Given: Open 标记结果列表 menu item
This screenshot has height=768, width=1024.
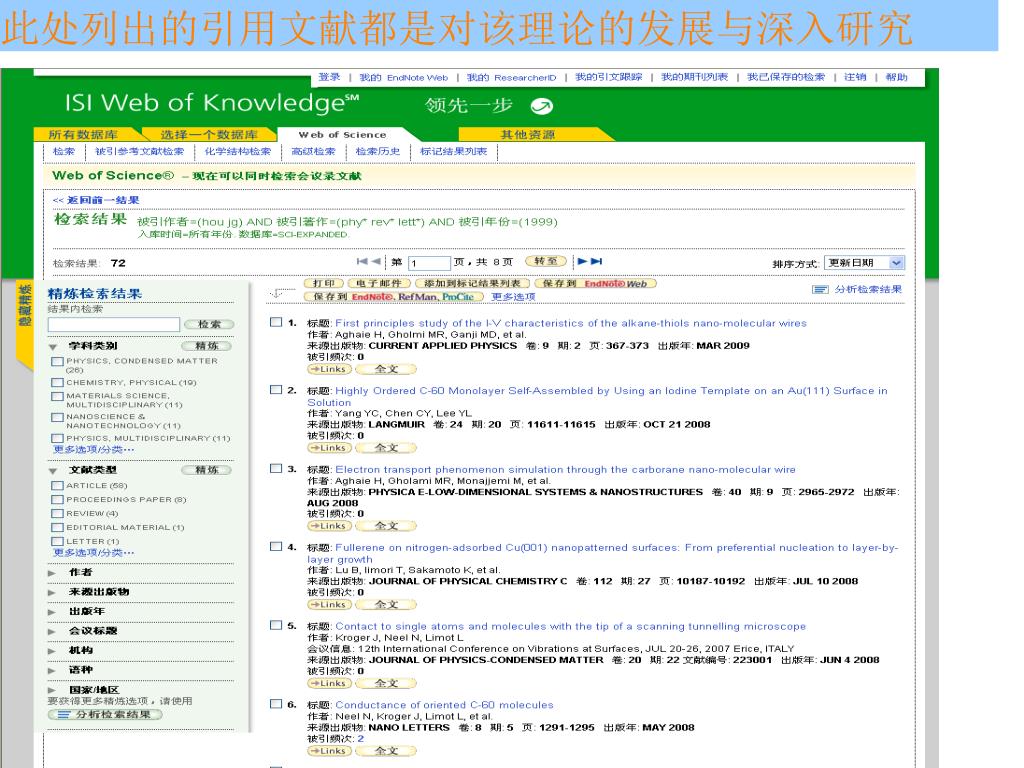Looking at the screenshot, I should (453, 152).
